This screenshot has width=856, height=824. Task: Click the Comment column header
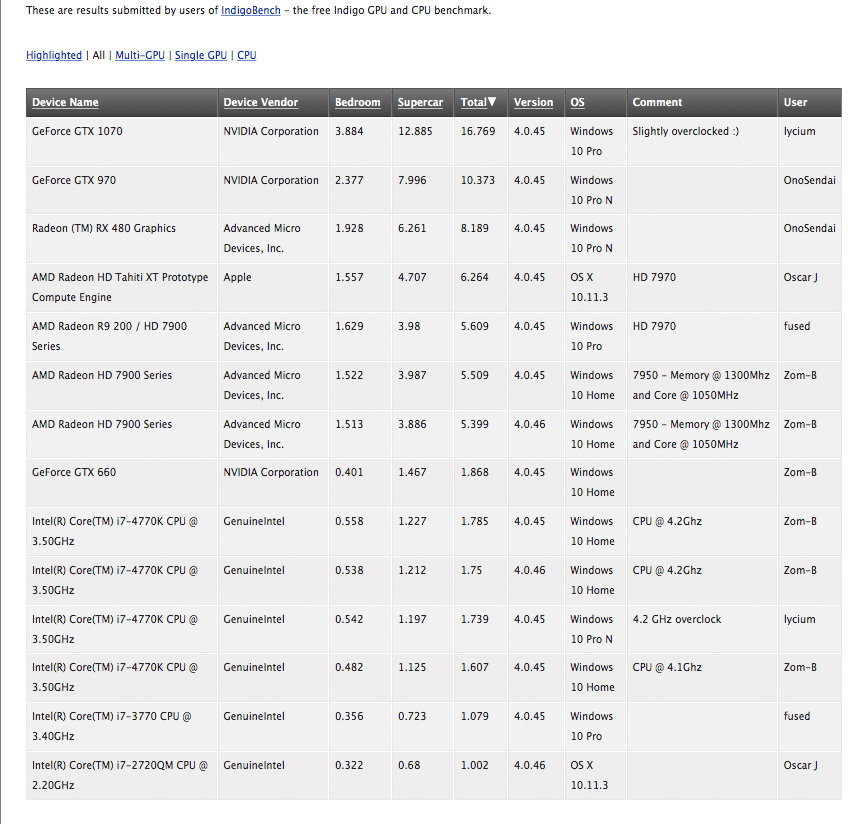657,103
